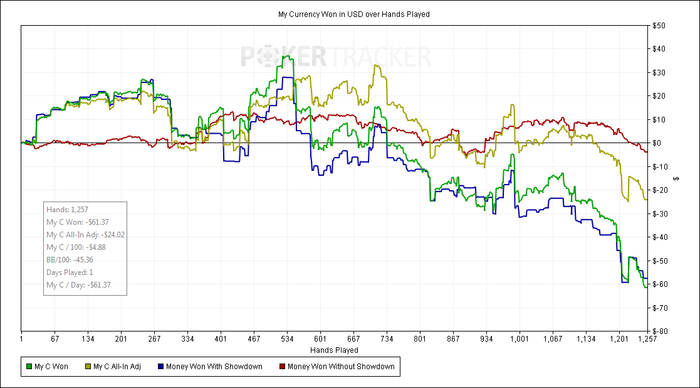Select the 'My C Won' legend label
The image size is (700, 388).
point(51,367)
